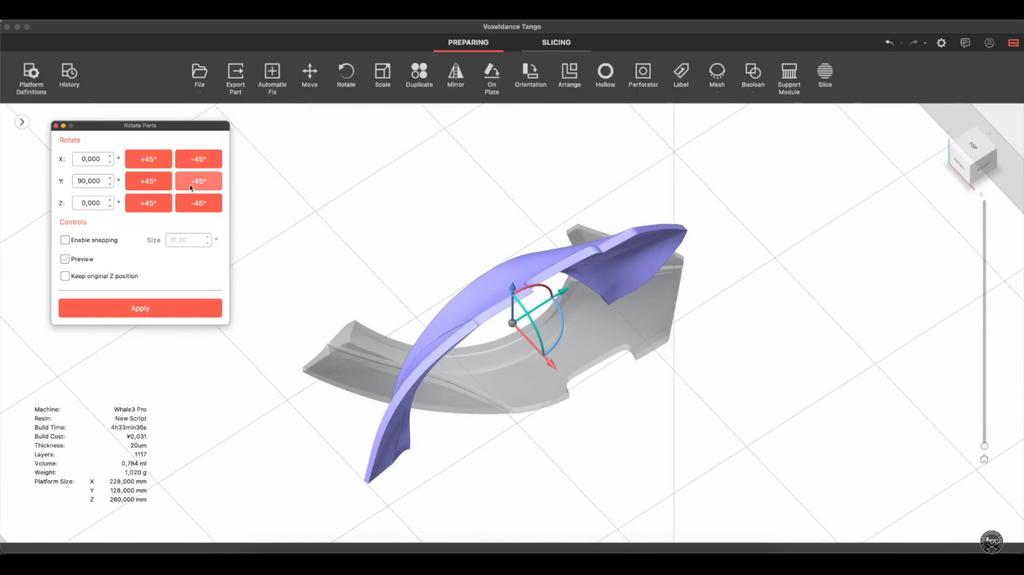Click the 'Whale3 Pro' machine value

(x=130, y=409)
